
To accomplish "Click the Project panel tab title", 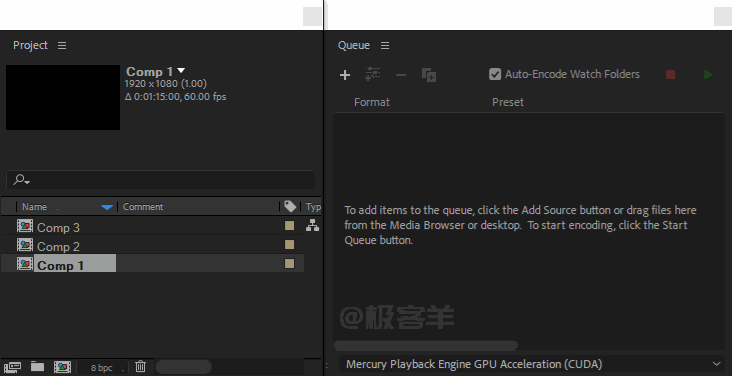I will click(30, 45).
